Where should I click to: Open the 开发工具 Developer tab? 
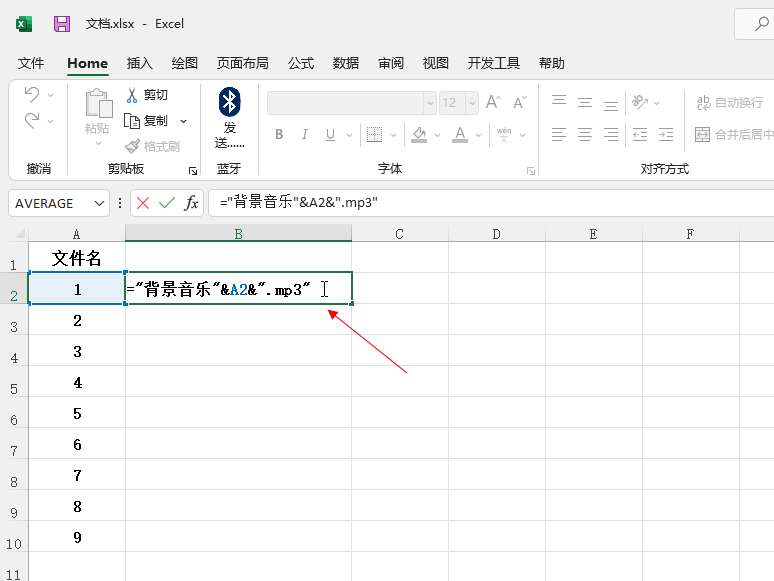[x=494, y=63]
